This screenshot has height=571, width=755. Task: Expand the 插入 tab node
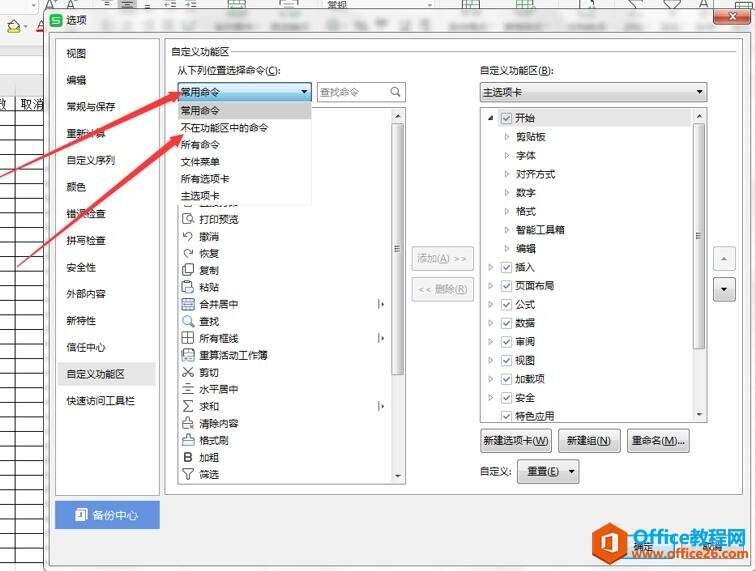[491, 267]
